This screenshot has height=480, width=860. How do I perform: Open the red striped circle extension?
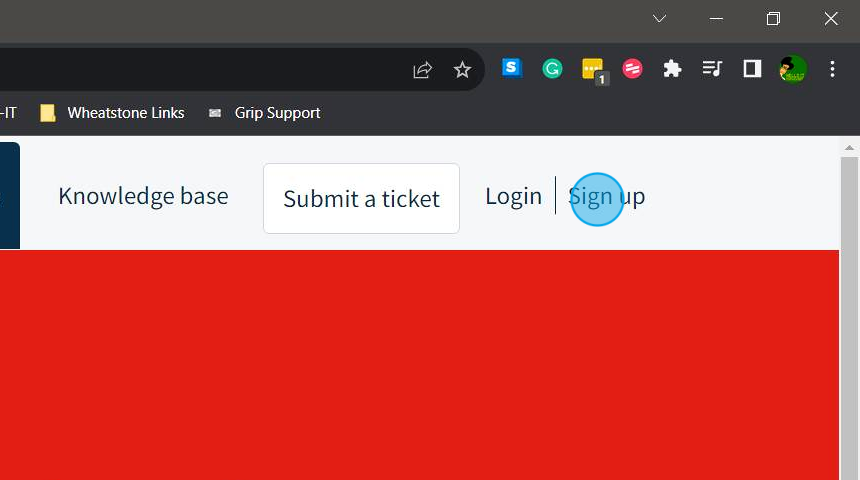(x=632, y=69)
